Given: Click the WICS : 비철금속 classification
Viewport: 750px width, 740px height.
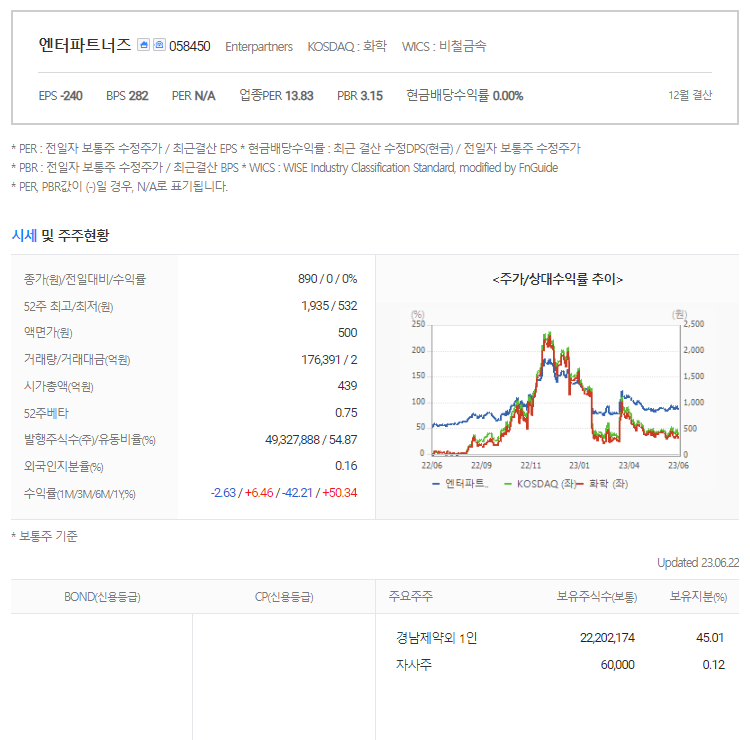Looking at the screenshot, I should (x=444, y=46).
